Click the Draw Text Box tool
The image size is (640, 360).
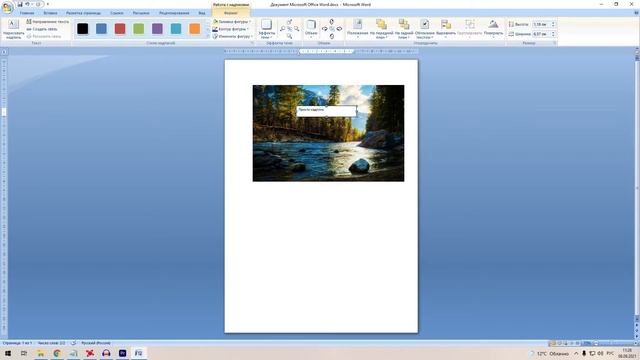tap(13, 29)
